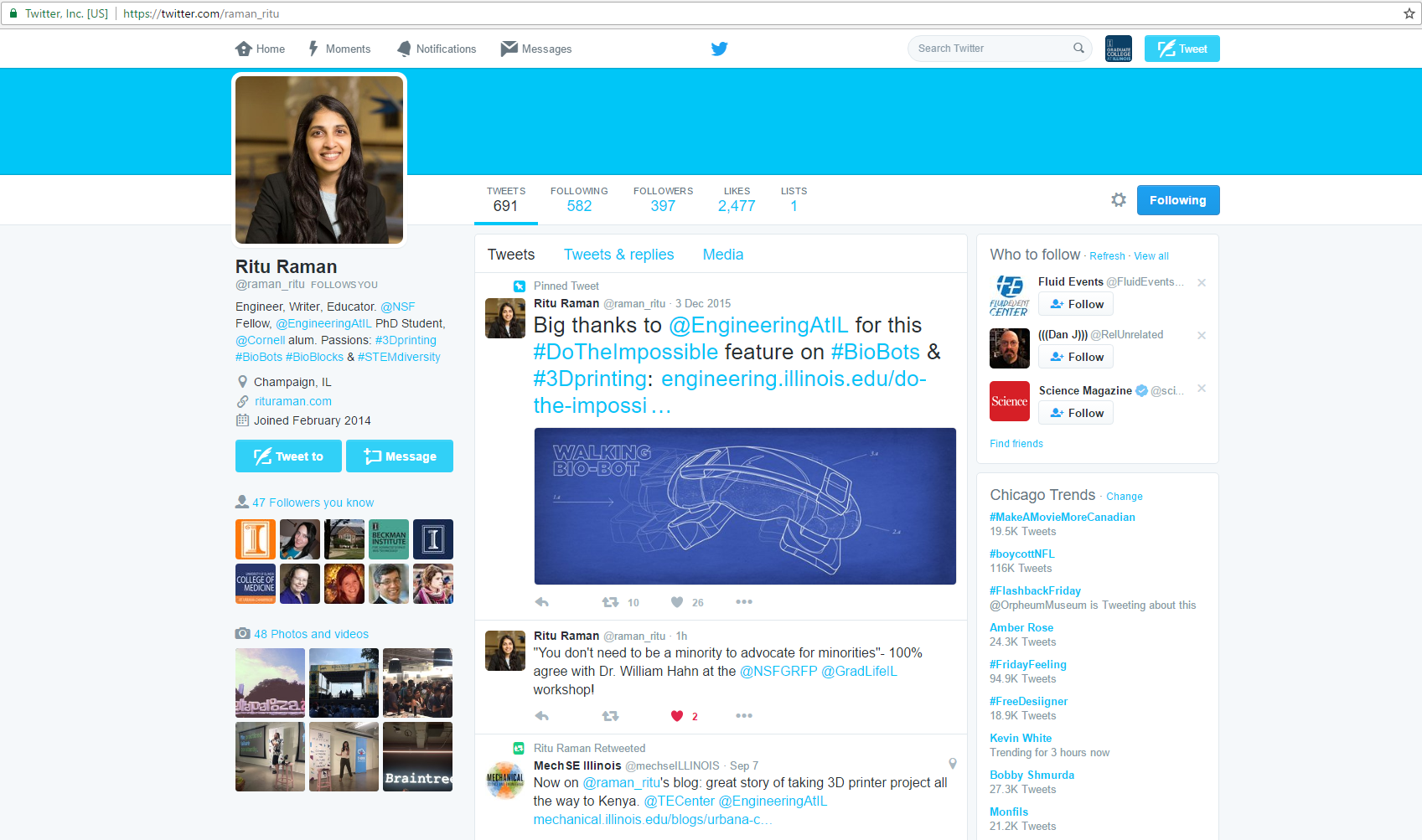Bookmark page with the star icon
The height and width of the screenshot is (840, 1422).
coord(1409,13)
